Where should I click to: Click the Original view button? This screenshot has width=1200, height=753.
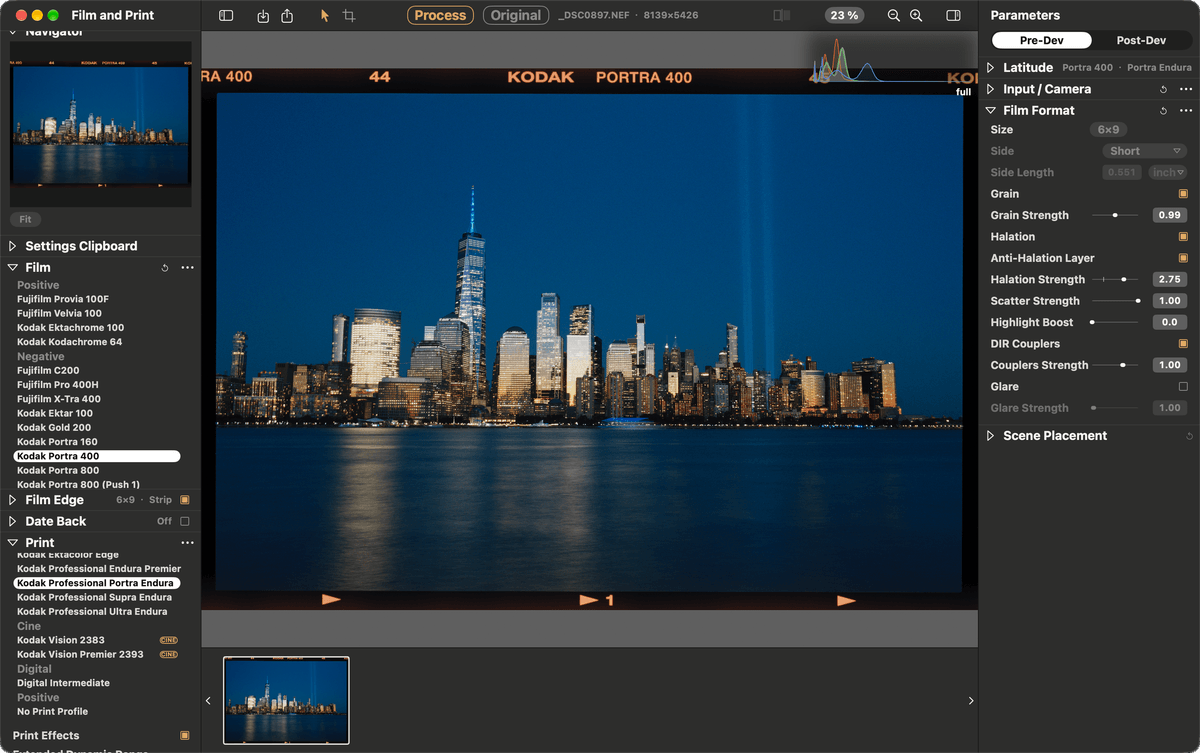516,16
